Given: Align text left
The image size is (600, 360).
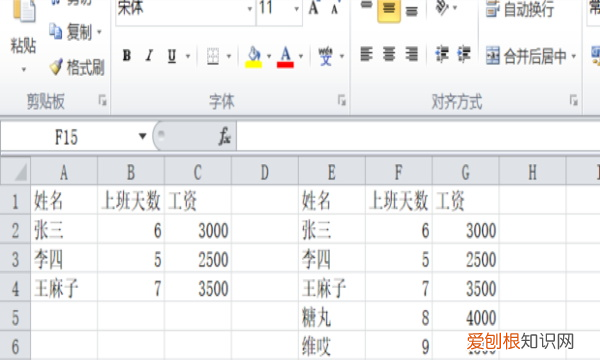Looking at the screenshot, I should click(x=366, y=54).
